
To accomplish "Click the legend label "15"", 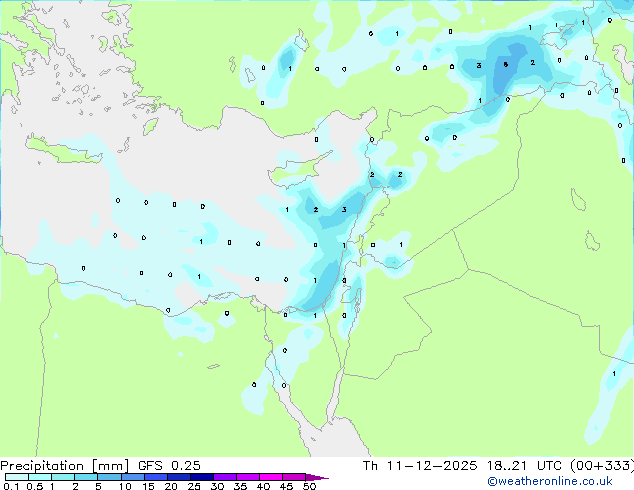I will click(148, 486).
